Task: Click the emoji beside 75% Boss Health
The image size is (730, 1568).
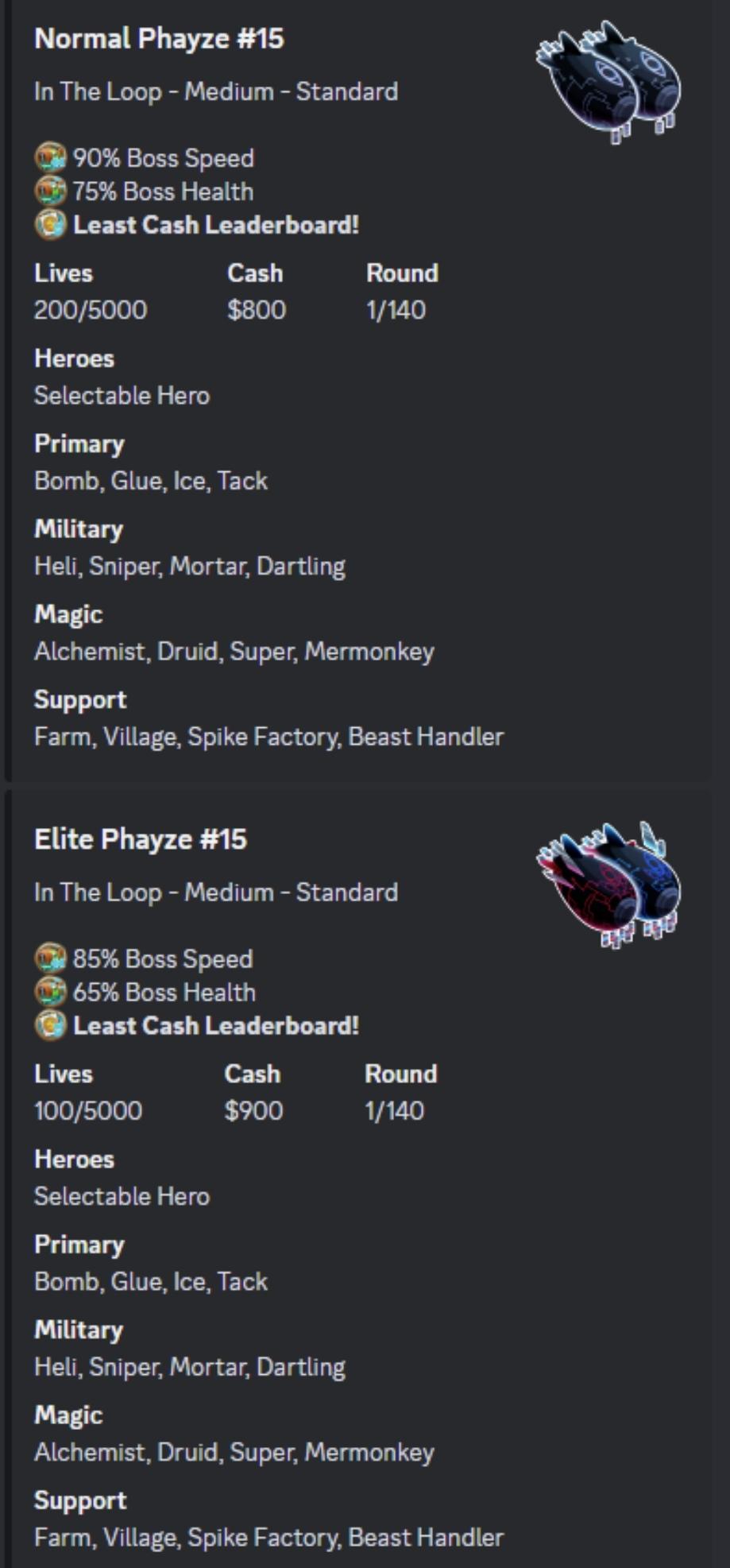Action: coord(50,192)
